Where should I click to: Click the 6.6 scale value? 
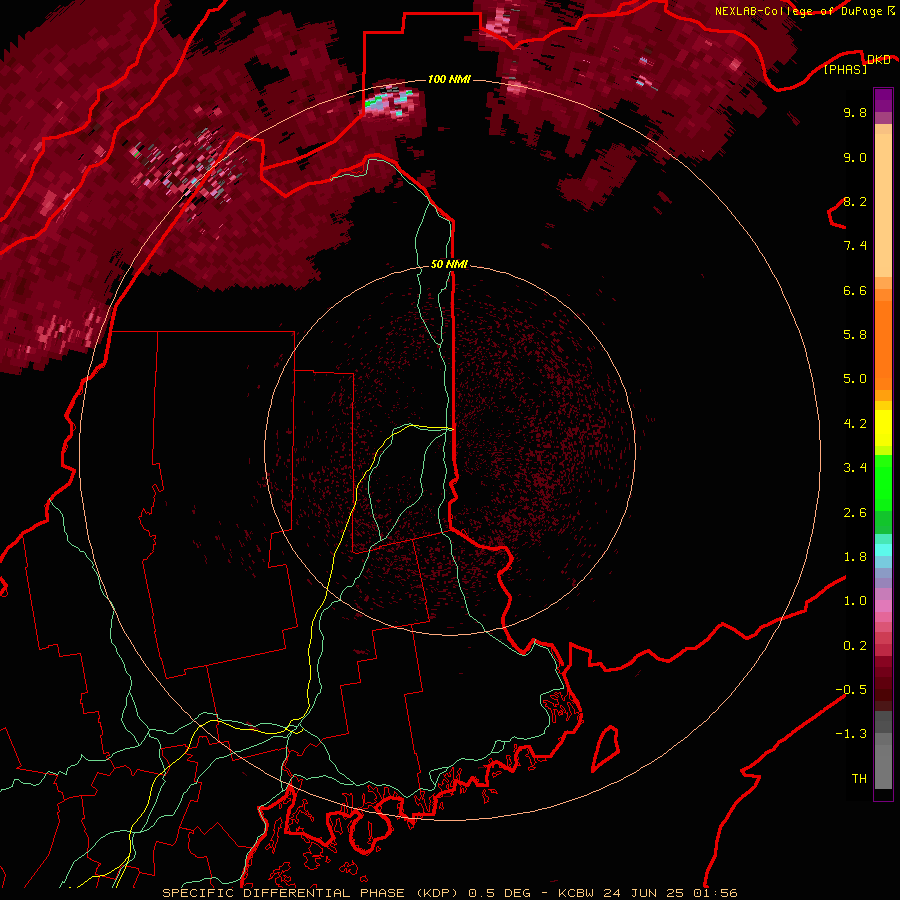coord(855,290)
